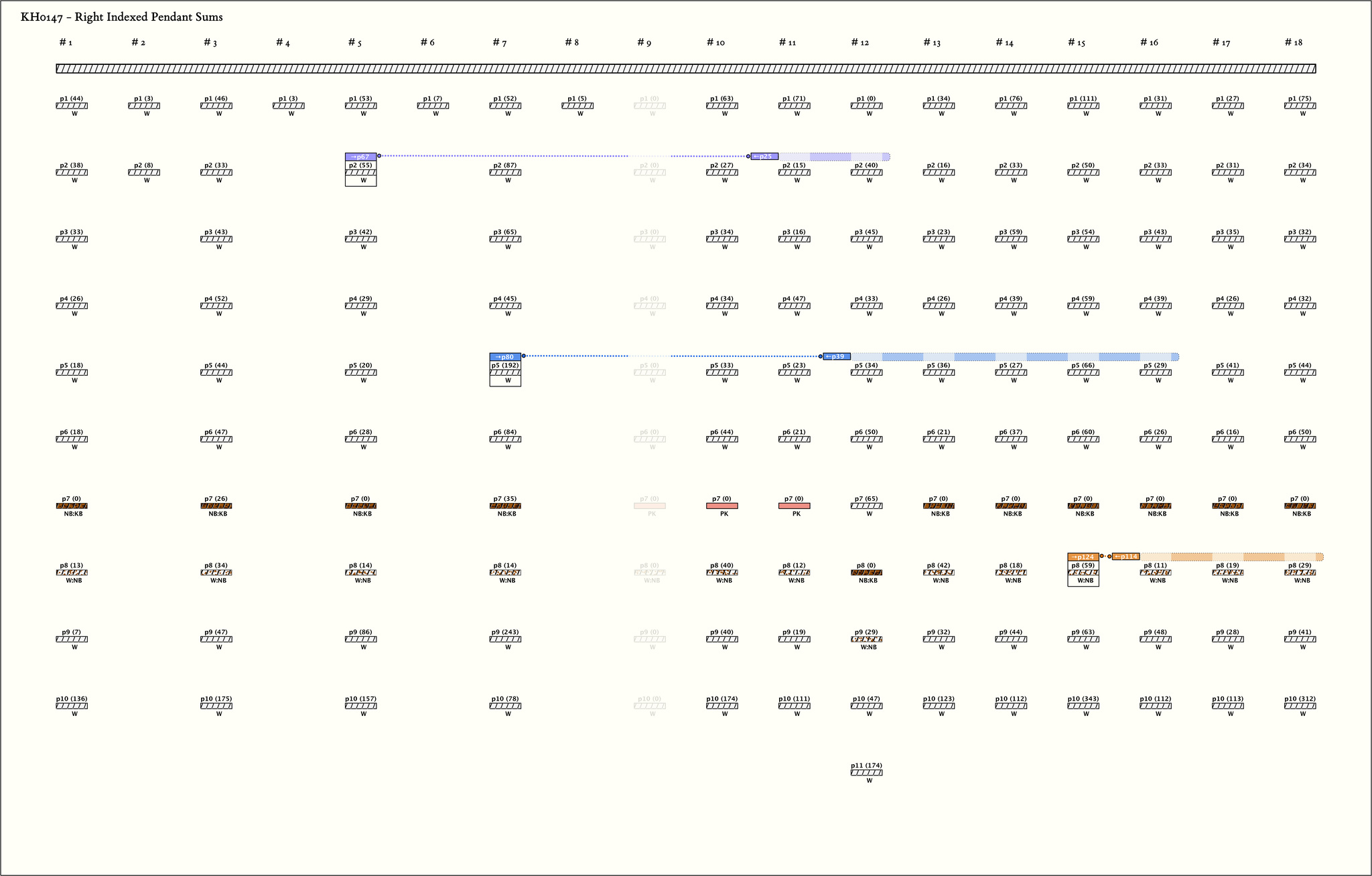This screenshot has width=1372, height=876.
Task: Click the orange →p124 sum tag
Action: pyautogui.click(x=1083, y=557)
